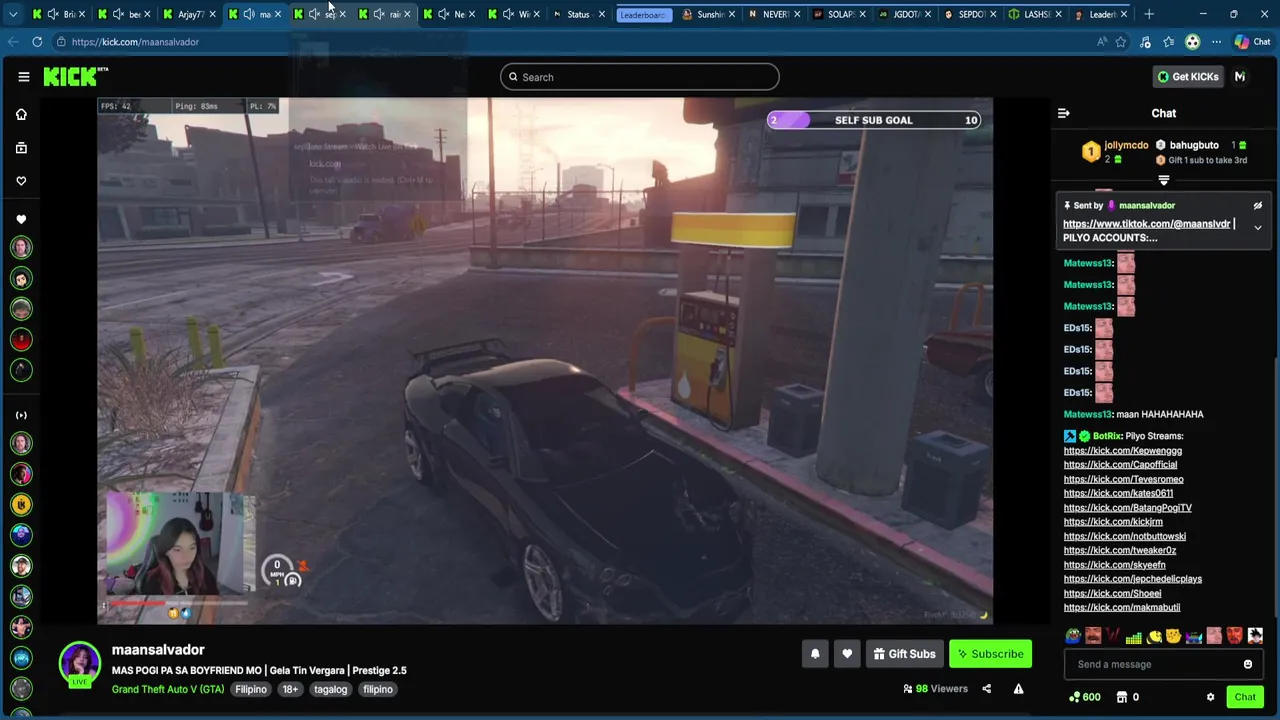1280x720 pixels.
Task: Click the Gift Subs button
Action: [x=904, y=654]
